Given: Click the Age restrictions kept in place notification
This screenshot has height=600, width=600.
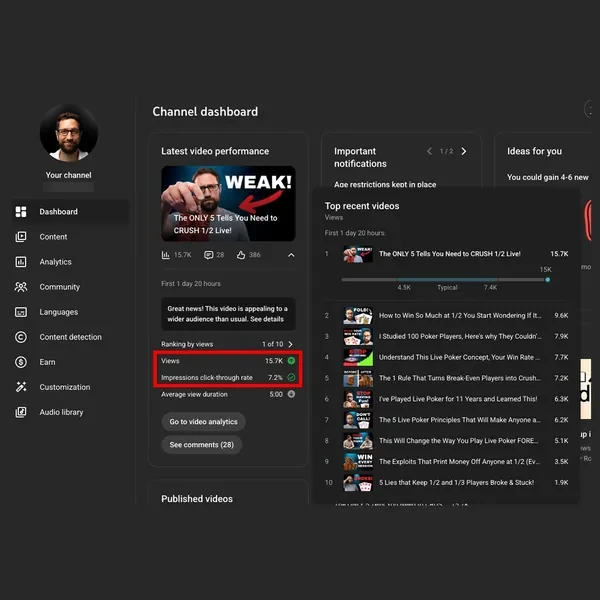Looking at the screenshot, I should [385, 184].
